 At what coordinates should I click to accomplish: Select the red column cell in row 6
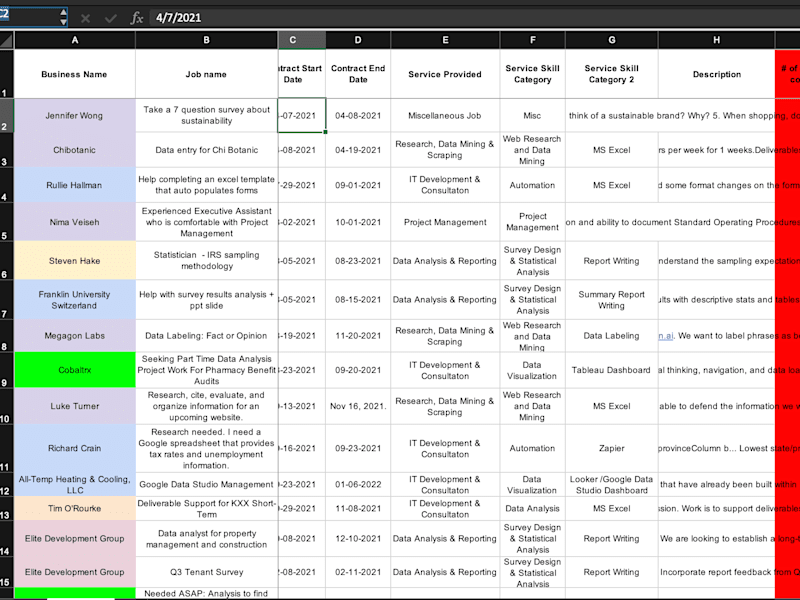coord(787,261)
